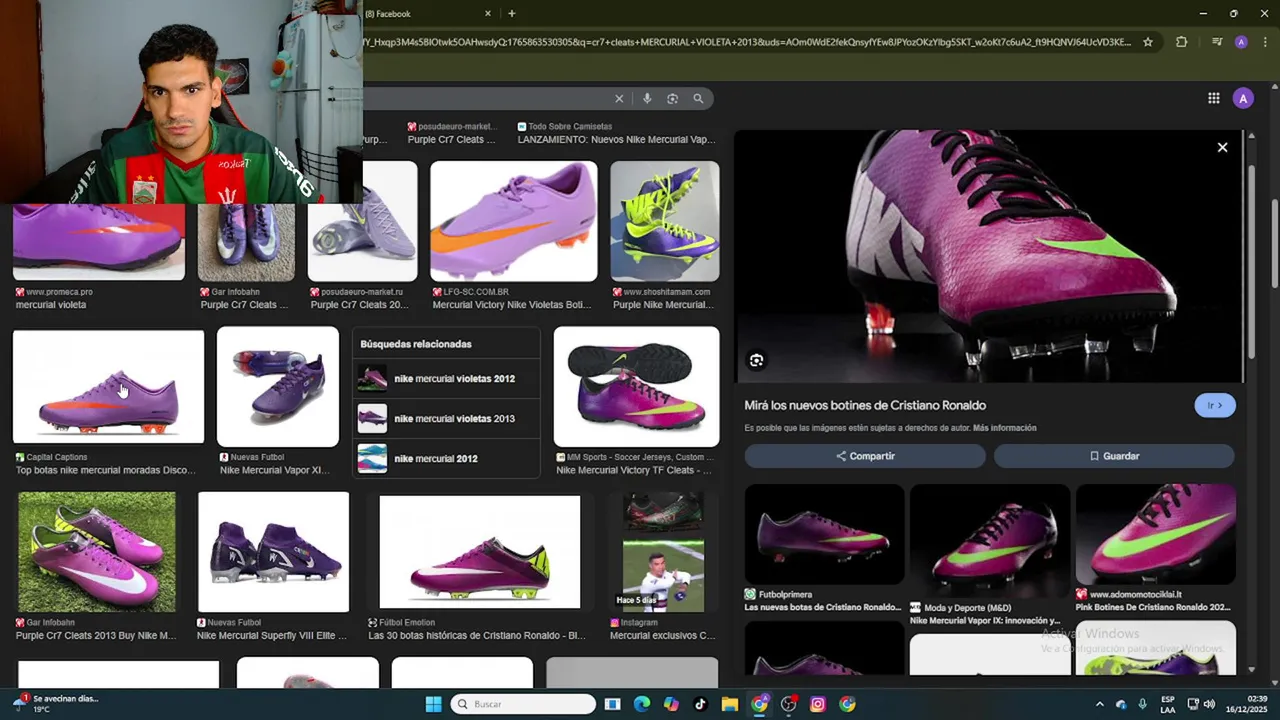Click the address bar URL
The image size is (1280, 720).
(x=748, y=42)
